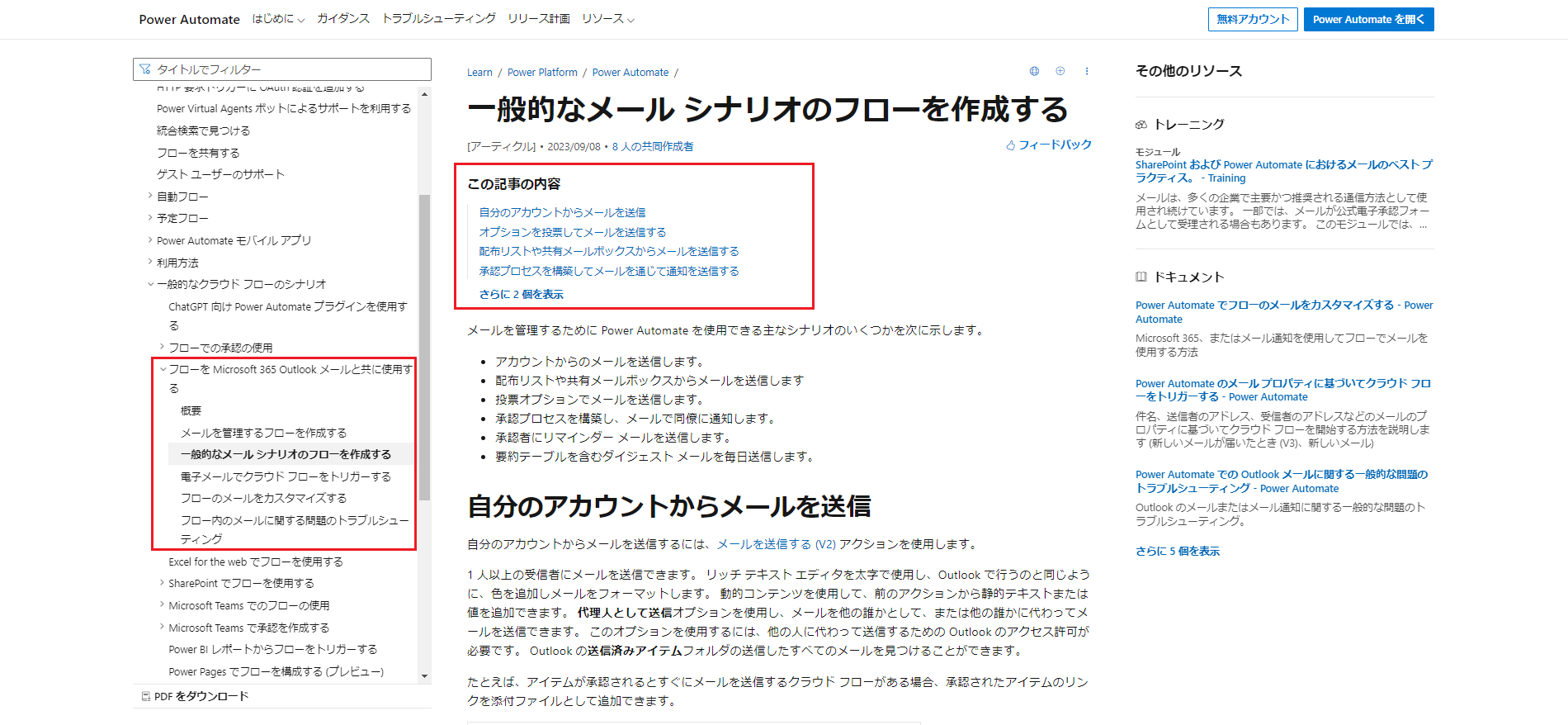
Task: Expand フローでの承認の使用 node
Action: point(162,347)
